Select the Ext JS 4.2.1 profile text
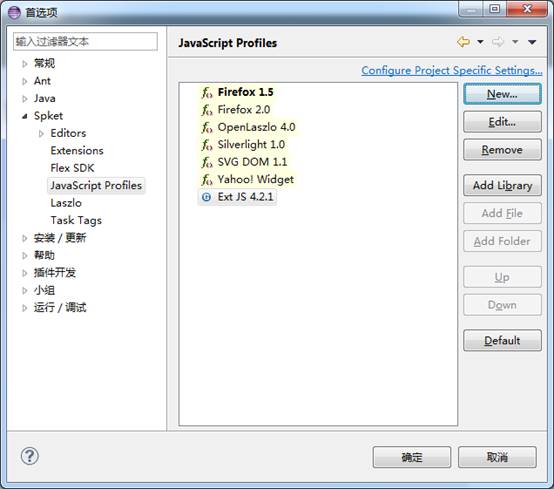This screenshot has height=489, width=554. tap(246, 197)
